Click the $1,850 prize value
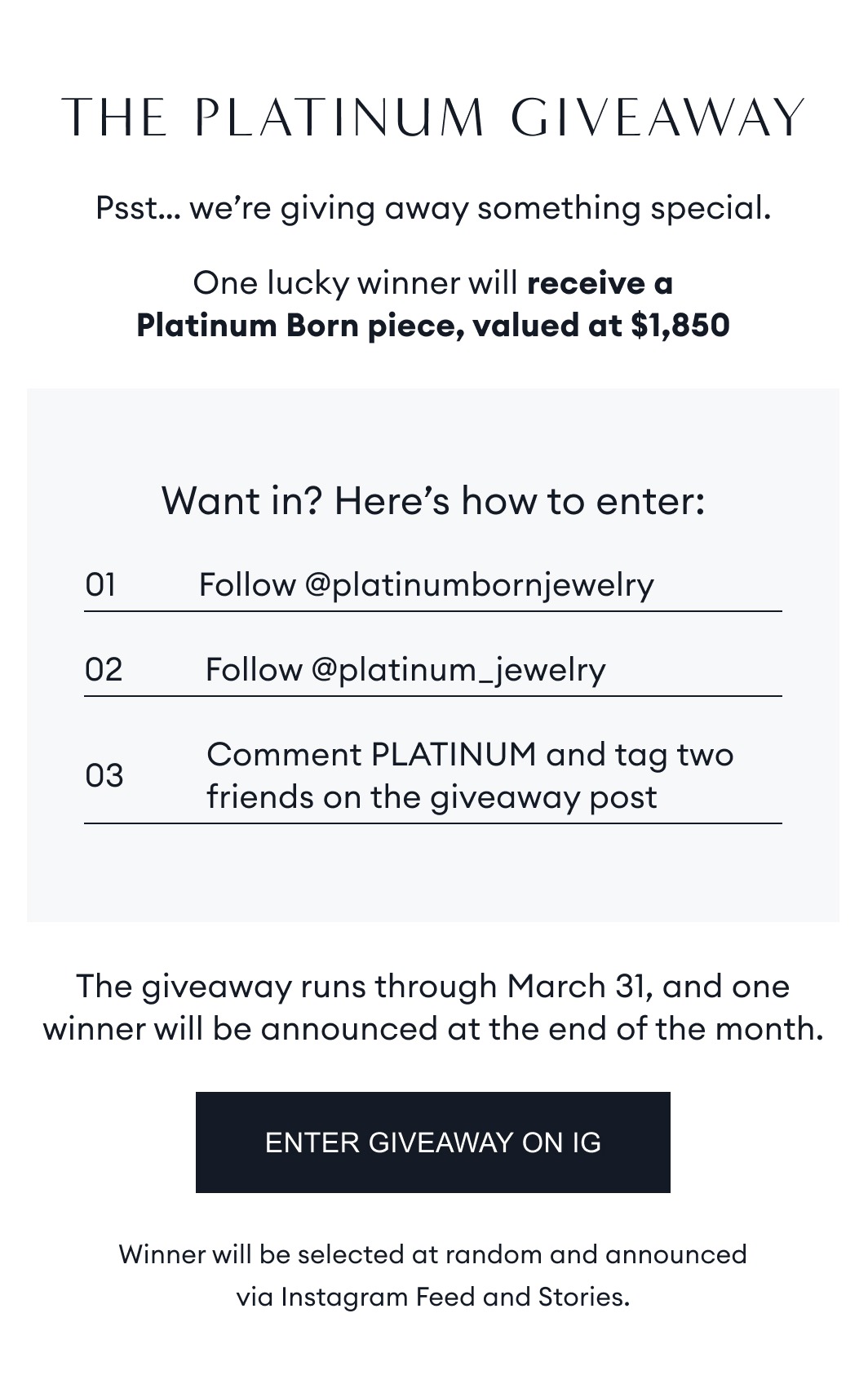 click(680, 326)
